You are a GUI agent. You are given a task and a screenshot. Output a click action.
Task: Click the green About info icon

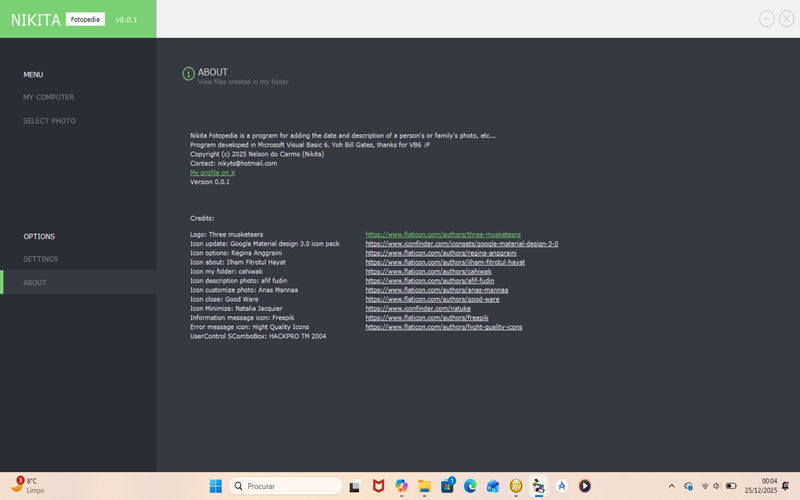point(188,74)
